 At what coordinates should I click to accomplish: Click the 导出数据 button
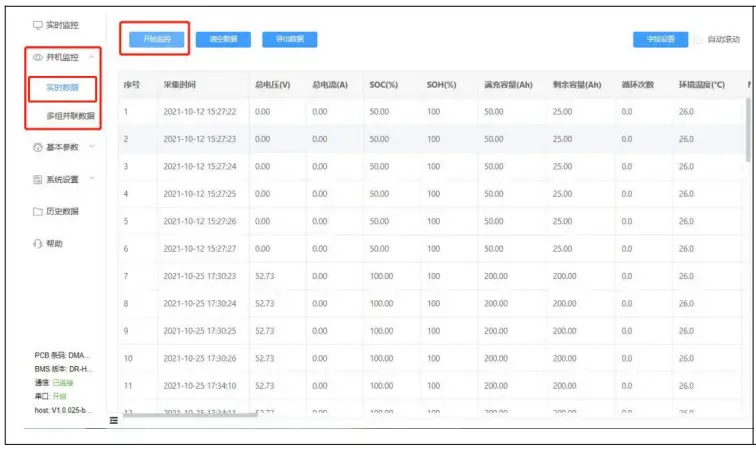point(290,39)
